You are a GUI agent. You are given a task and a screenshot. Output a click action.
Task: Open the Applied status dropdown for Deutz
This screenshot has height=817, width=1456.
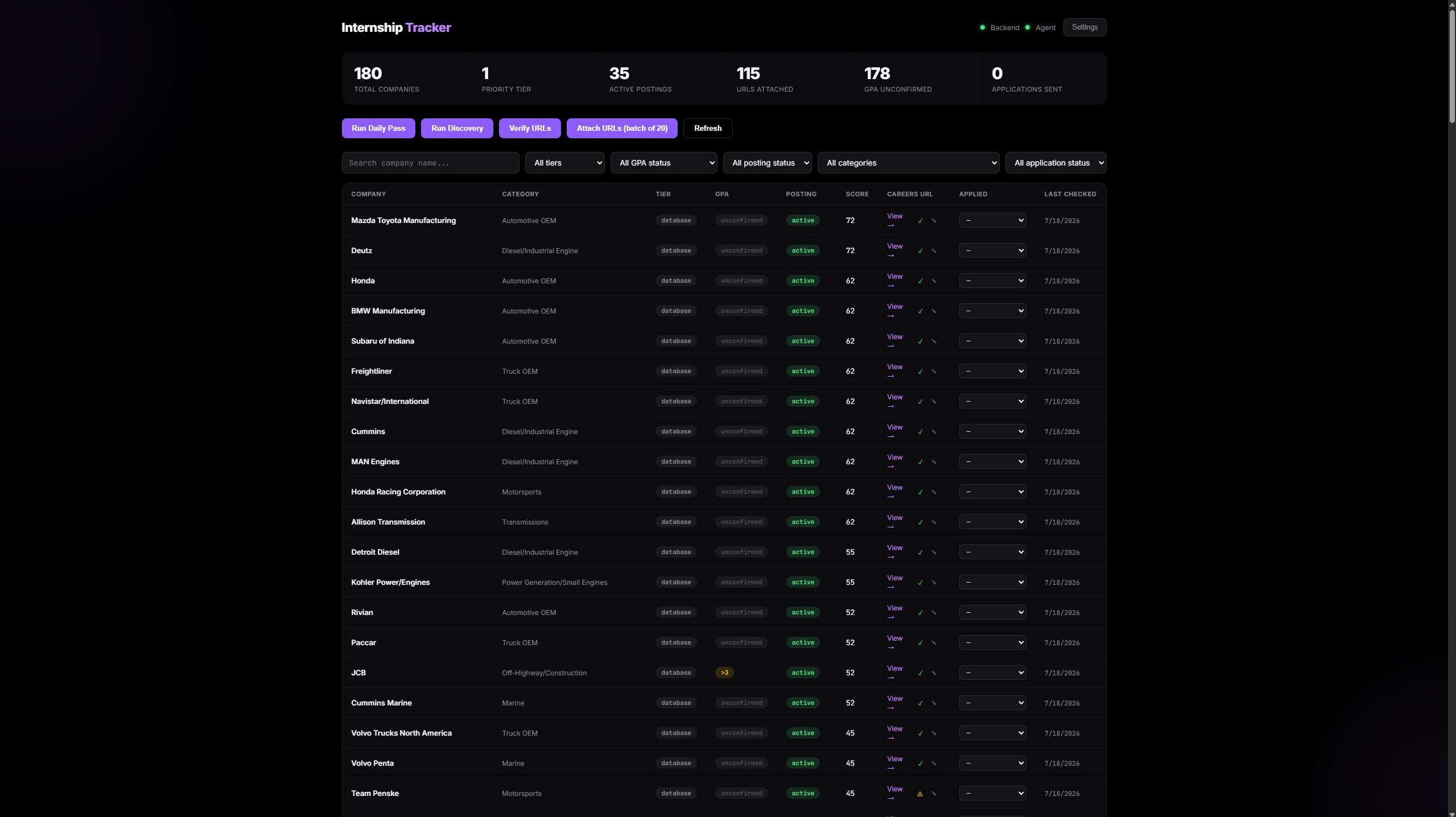click(x=992, y=250)
